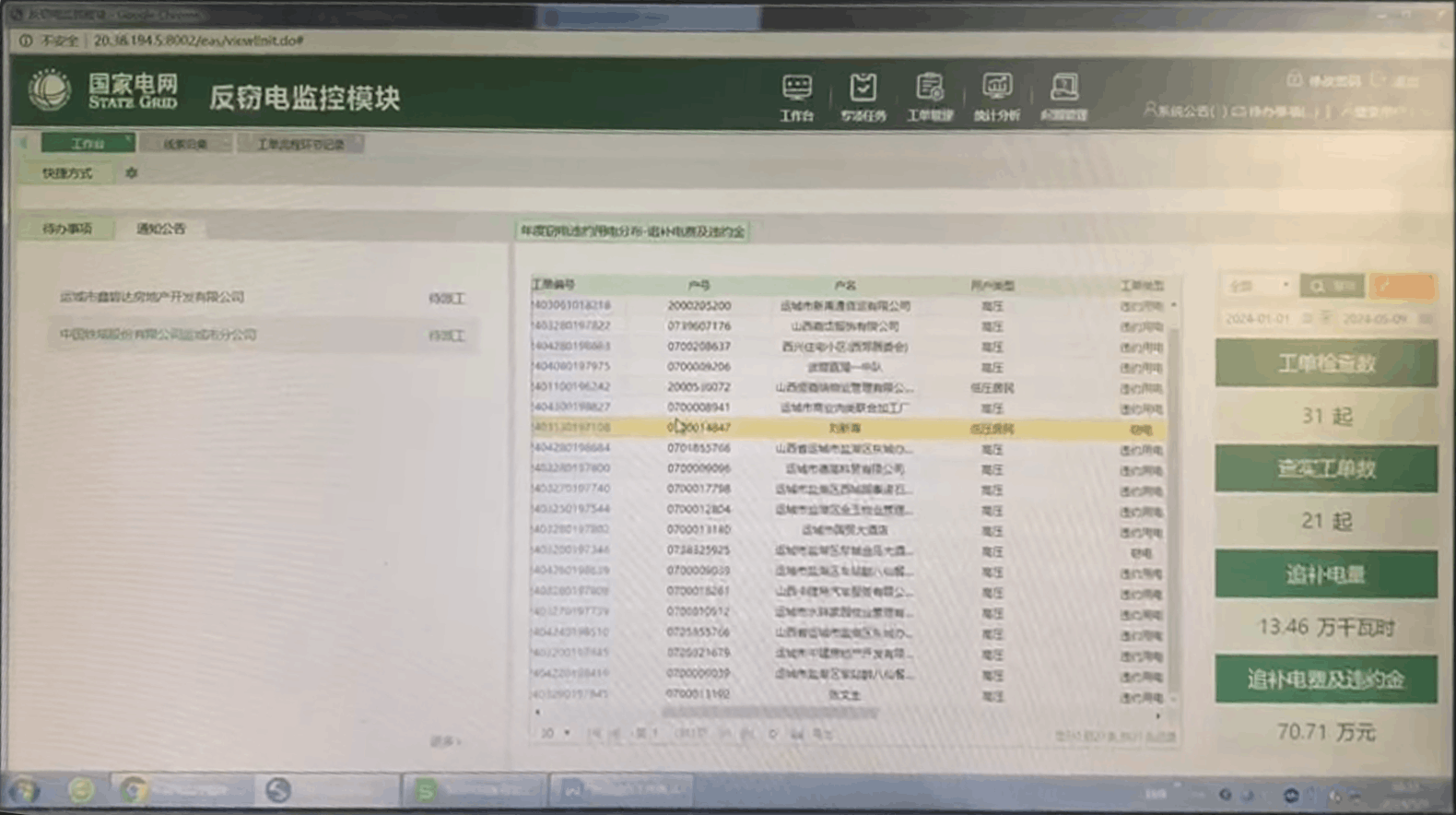Click the State Grid globe logo
The width and height of the screenshot is (1456, 815).
(x=50, y=90)
